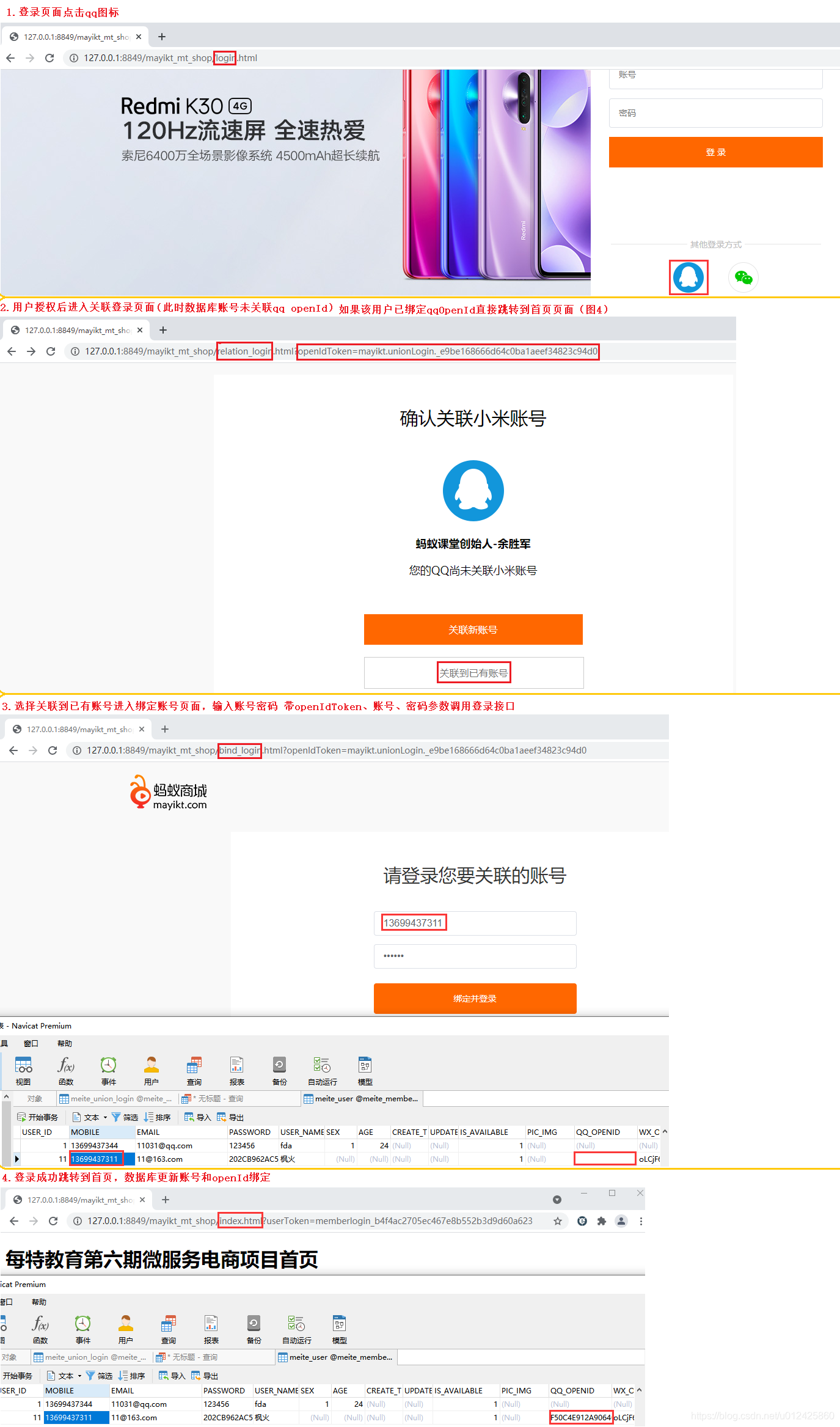Go back on the relation_login.html browser
The width and height of the screenshot is (840, 1427).
[x=12, y=351]
